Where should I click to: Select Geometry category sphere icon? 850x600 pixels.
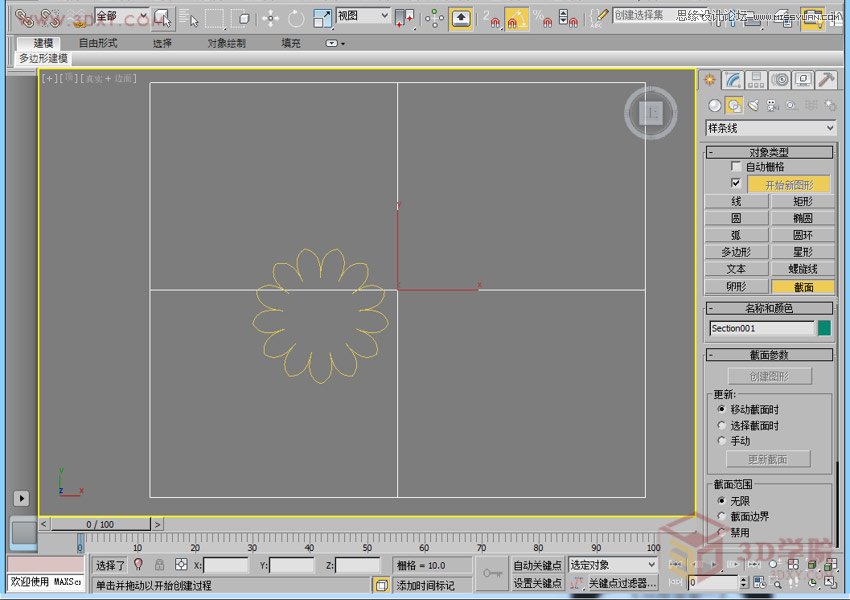click(714, 105)
